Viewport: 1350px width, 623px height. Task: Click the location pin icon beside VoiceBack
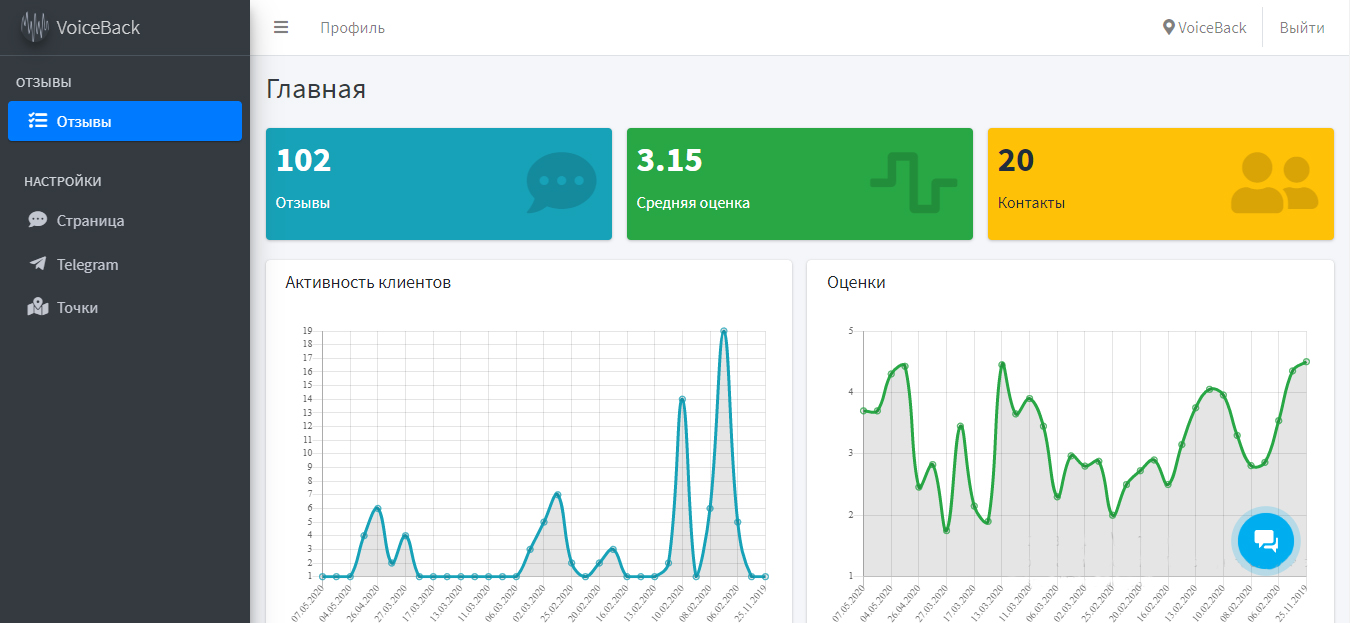pos(1169,28)
